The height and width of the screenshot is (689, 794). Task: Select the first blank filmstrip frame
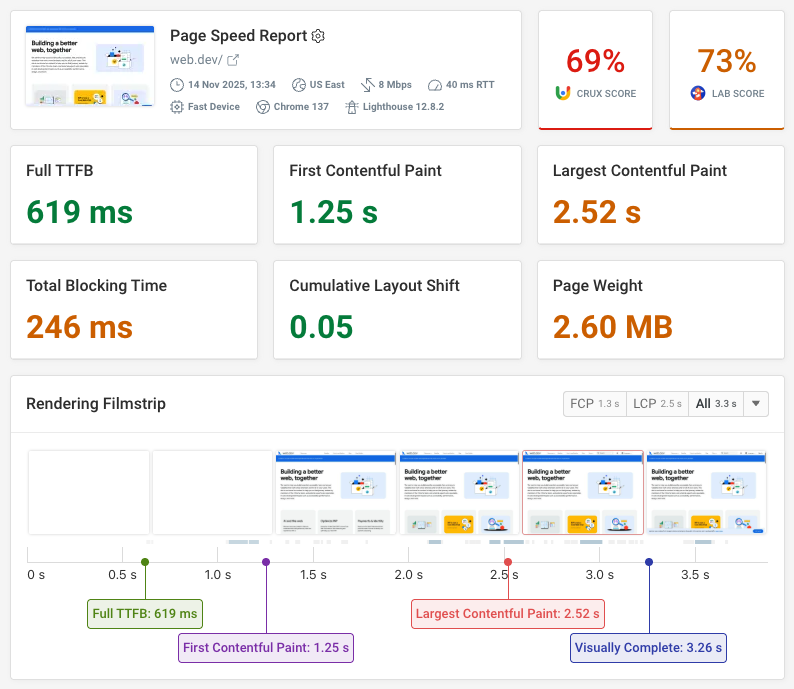(x=89, y=493)
